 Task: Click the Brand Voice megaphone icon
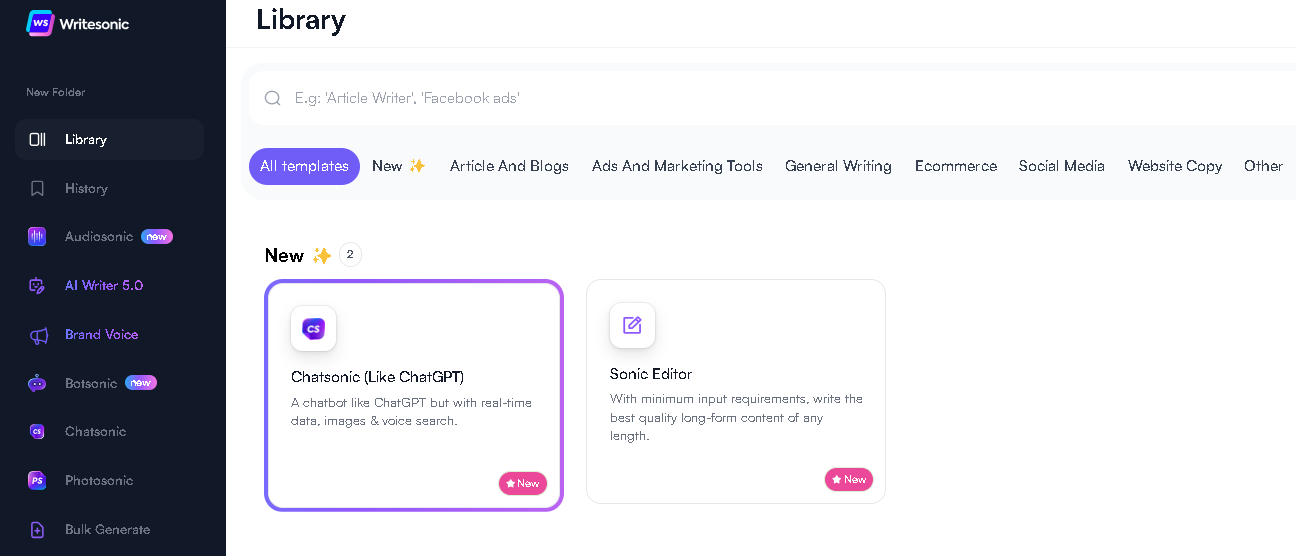tap(38, 335)
